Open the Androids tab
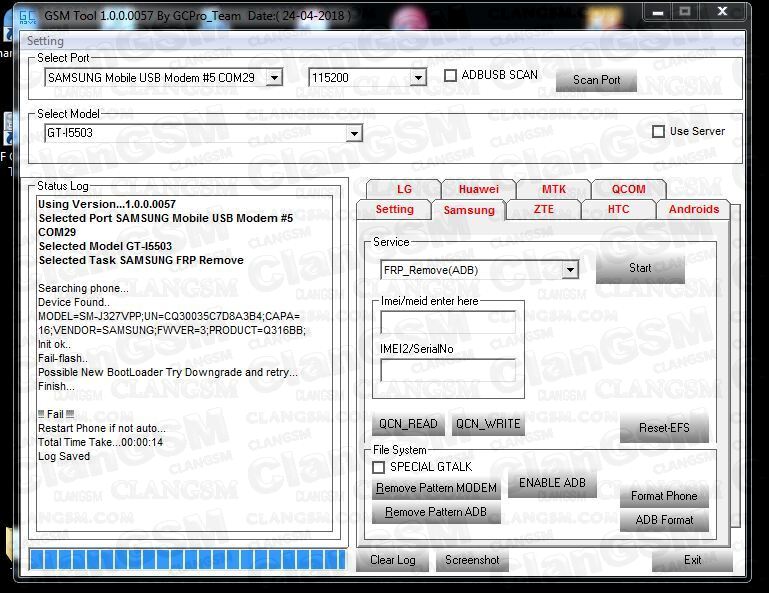Image resolution: width=769 pixels, height=593 pixels. point(693,209)
